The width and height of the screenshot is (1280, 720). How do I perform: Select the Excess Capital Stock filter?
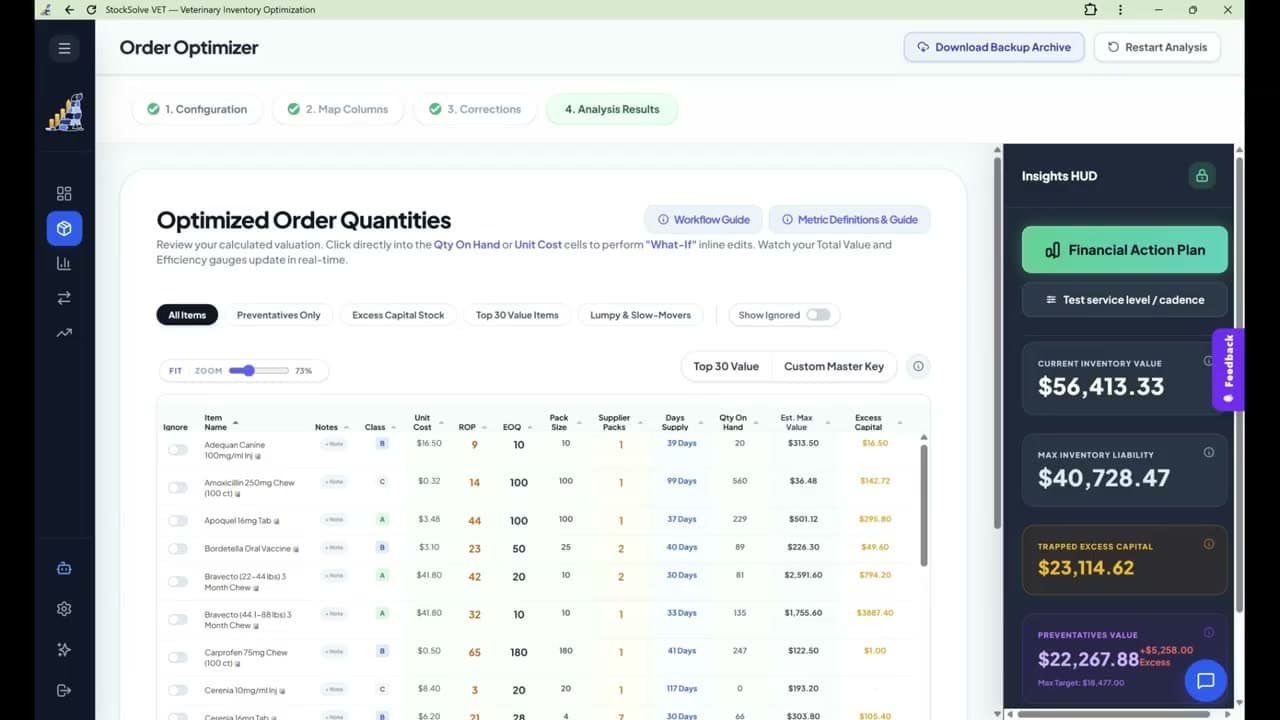[398, 315]
